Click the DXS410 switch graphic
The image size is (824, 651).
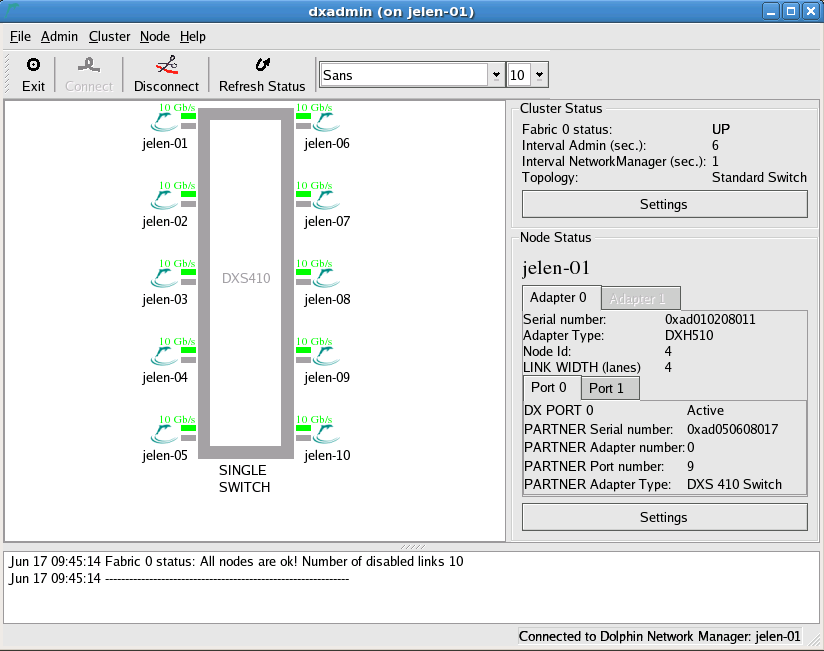(246, 283)
